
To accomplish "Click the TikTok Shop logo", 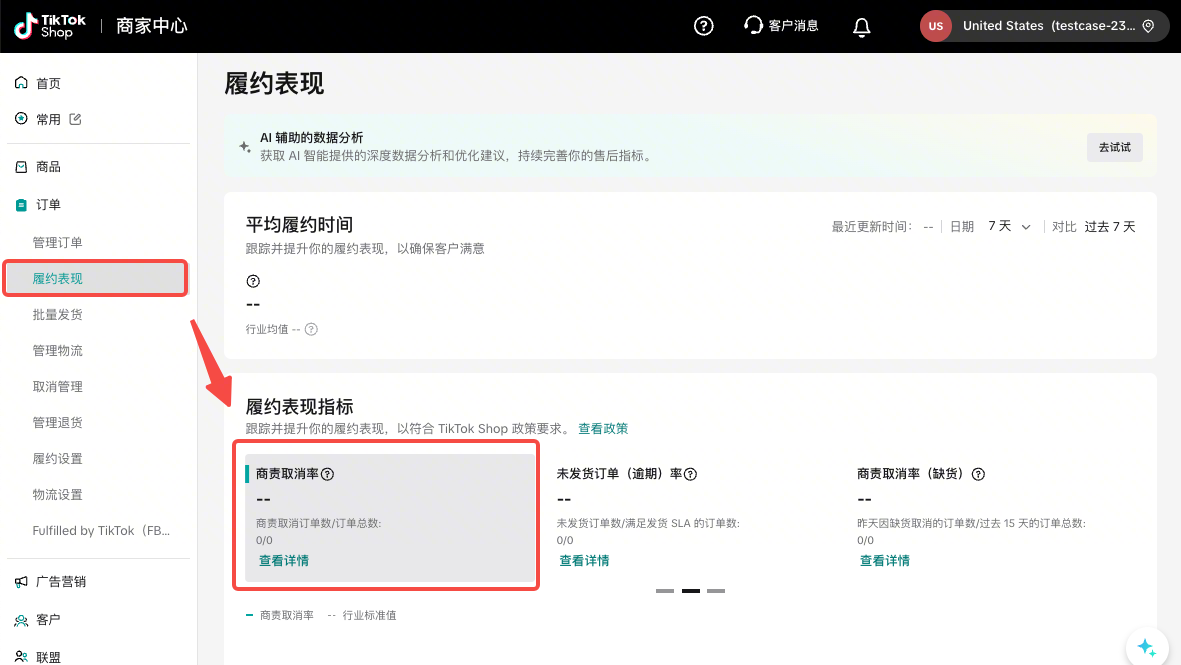I will (44, 26).
